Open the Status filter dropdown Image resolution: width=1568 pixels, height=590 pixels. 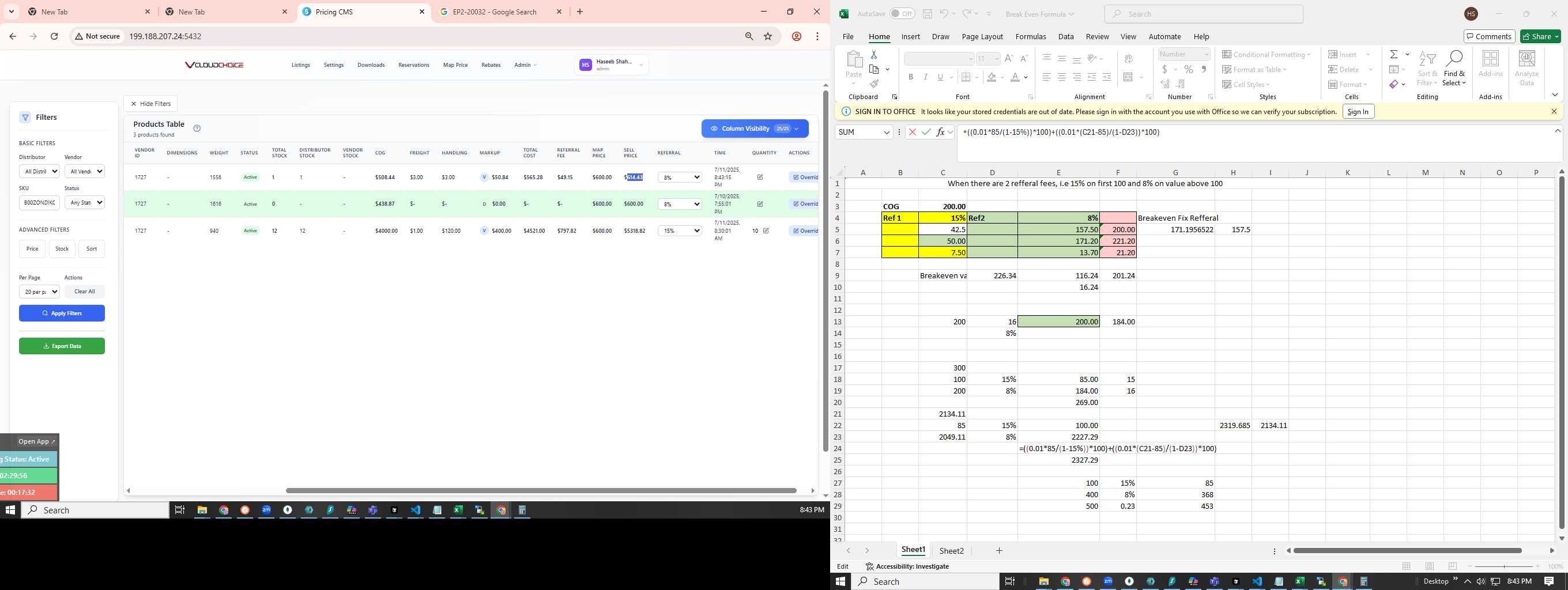tap(84, 203)
